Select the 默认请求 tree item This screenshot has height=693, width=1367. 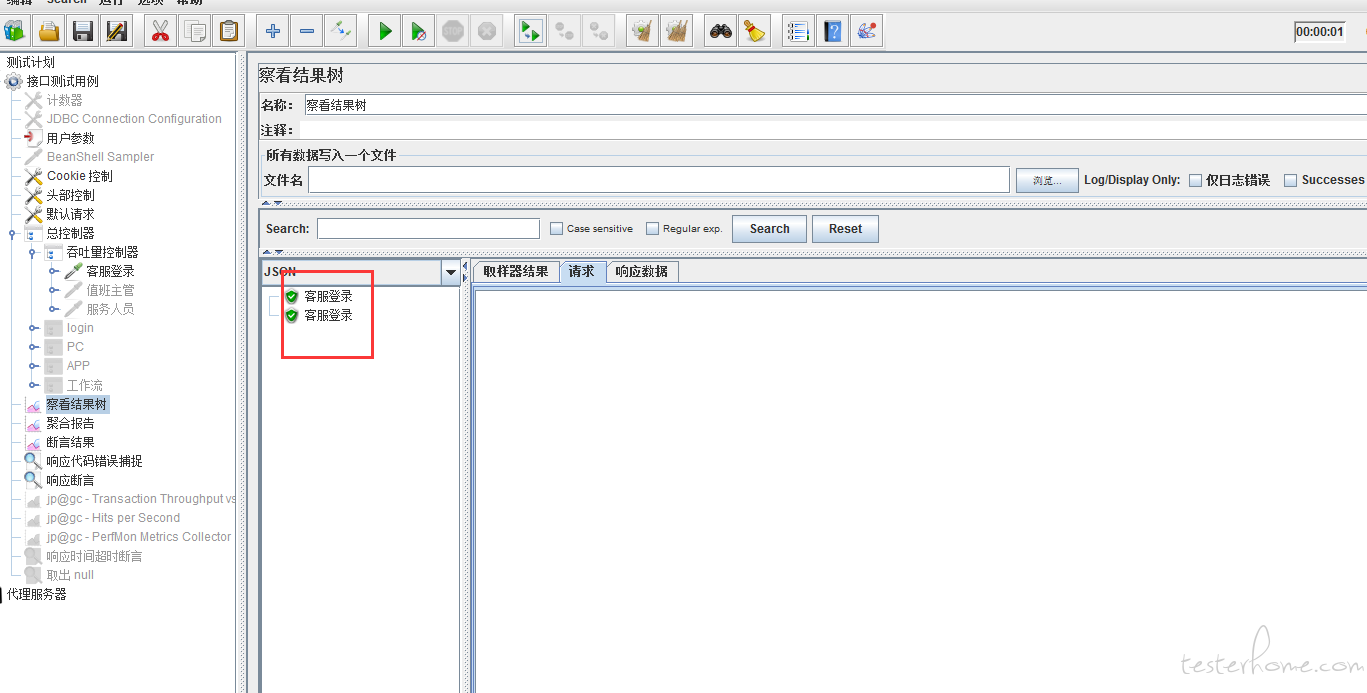click(x=70, y=214)
